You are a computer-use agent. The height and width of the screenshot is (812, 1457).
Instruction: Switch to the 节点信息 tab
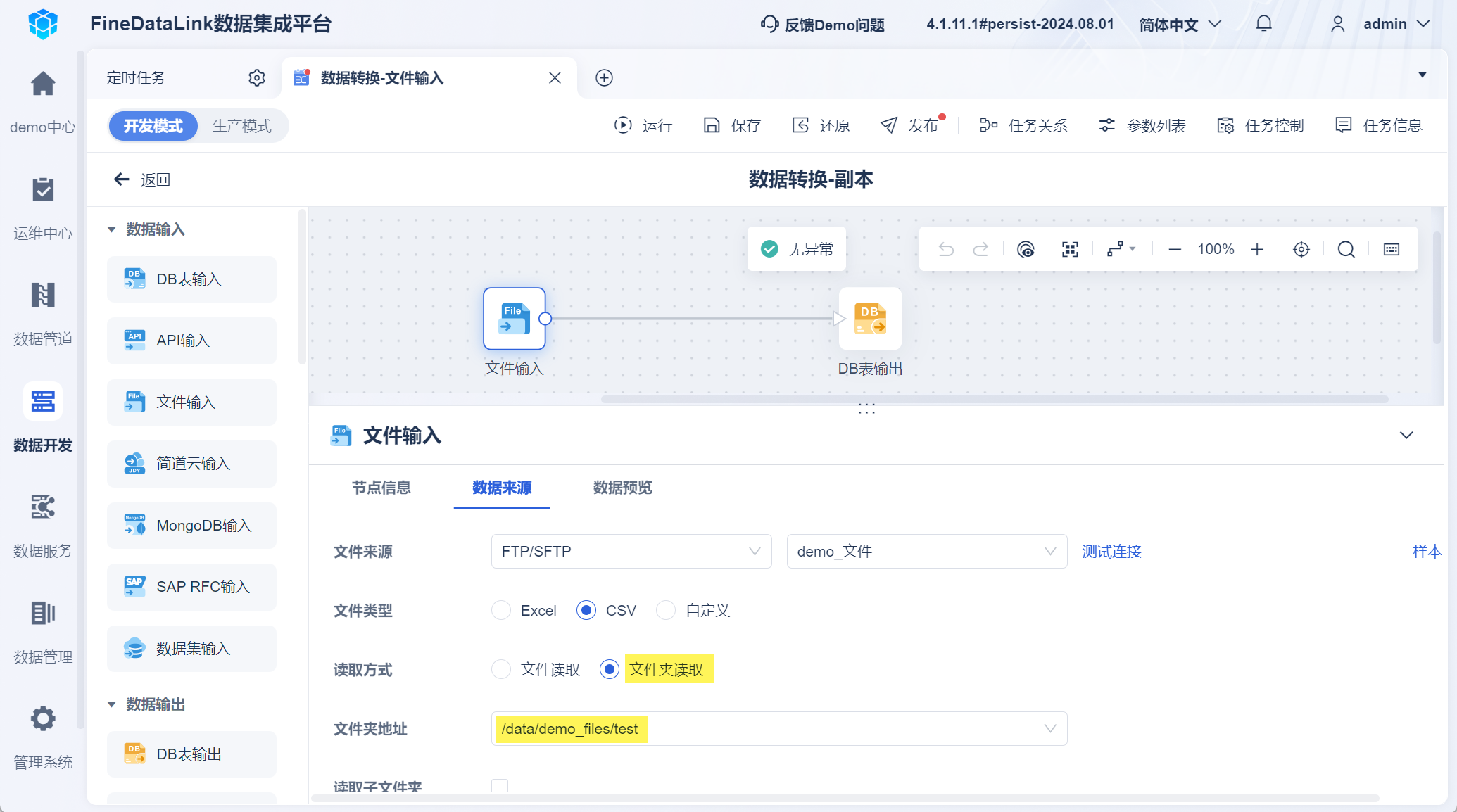381,488
